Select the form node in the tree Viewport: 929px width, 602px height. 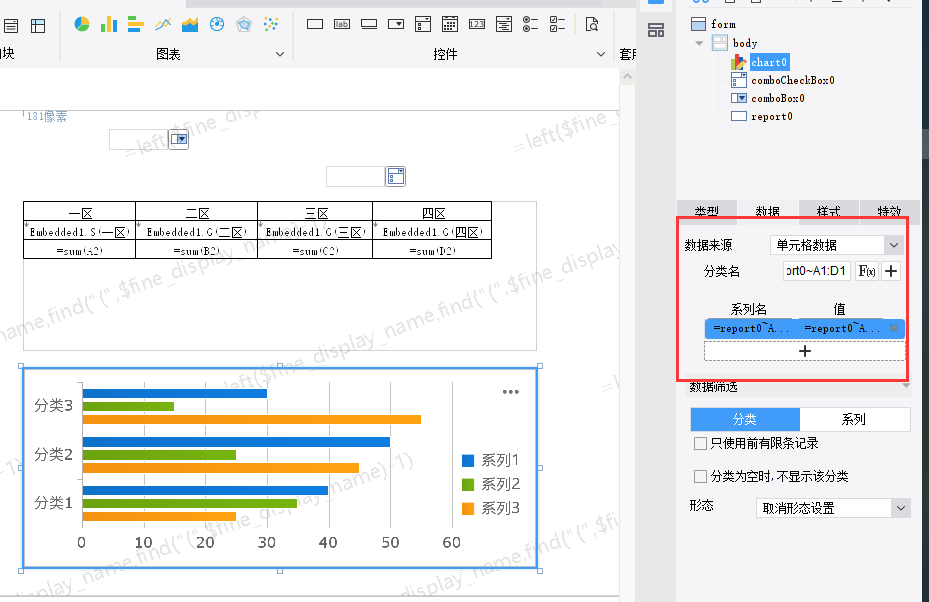[x=723, y=24]
